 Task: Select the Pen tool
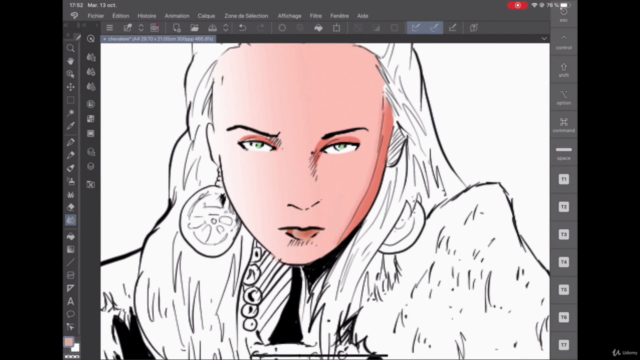point(71,142)
